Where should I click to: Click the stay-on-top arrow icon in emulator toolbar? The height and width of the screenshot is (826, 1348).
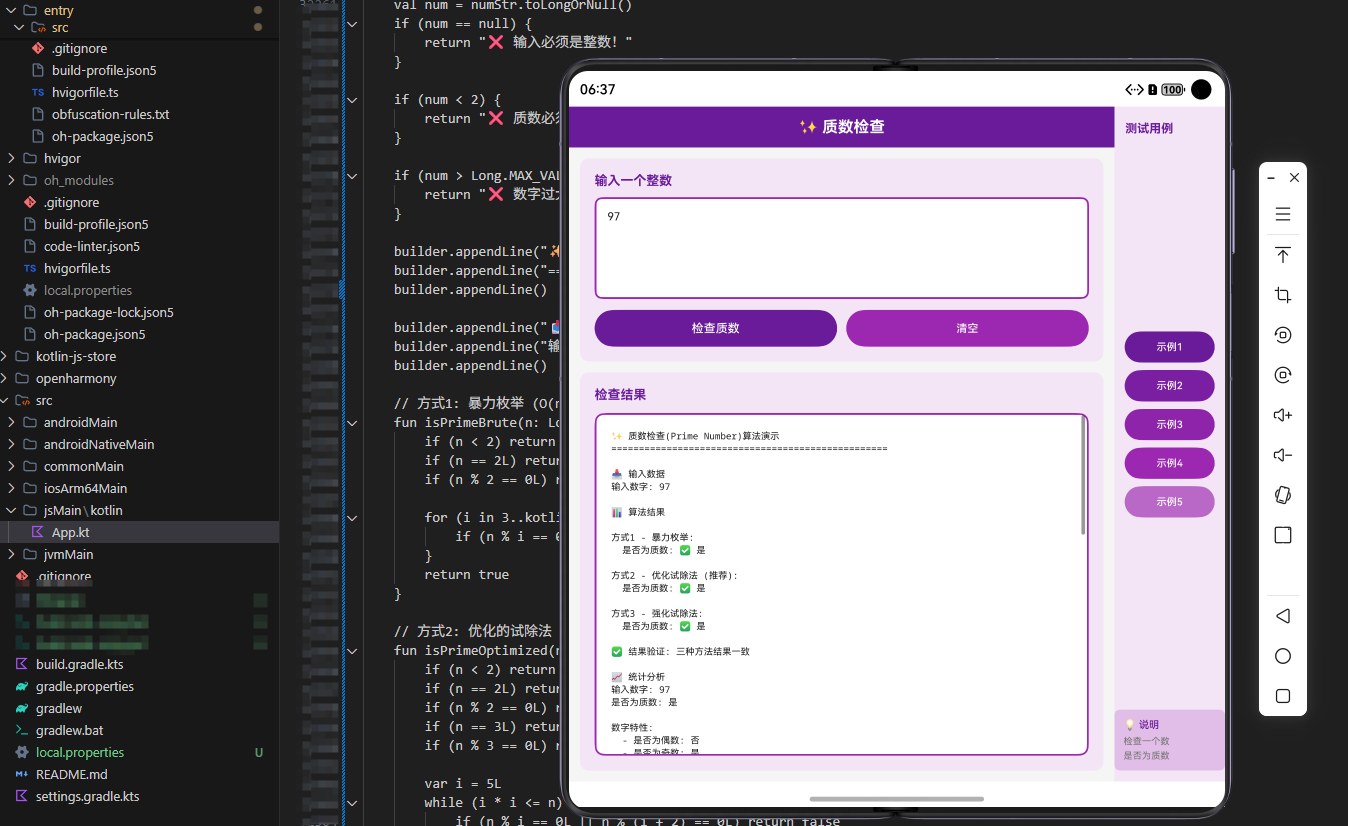[x=1283, y=255]
